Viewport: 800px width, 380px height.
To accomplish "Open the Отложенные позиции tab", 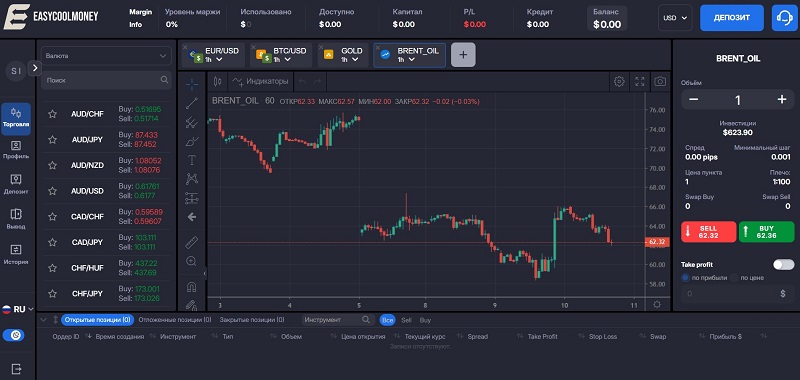I will tap(175, 320).
